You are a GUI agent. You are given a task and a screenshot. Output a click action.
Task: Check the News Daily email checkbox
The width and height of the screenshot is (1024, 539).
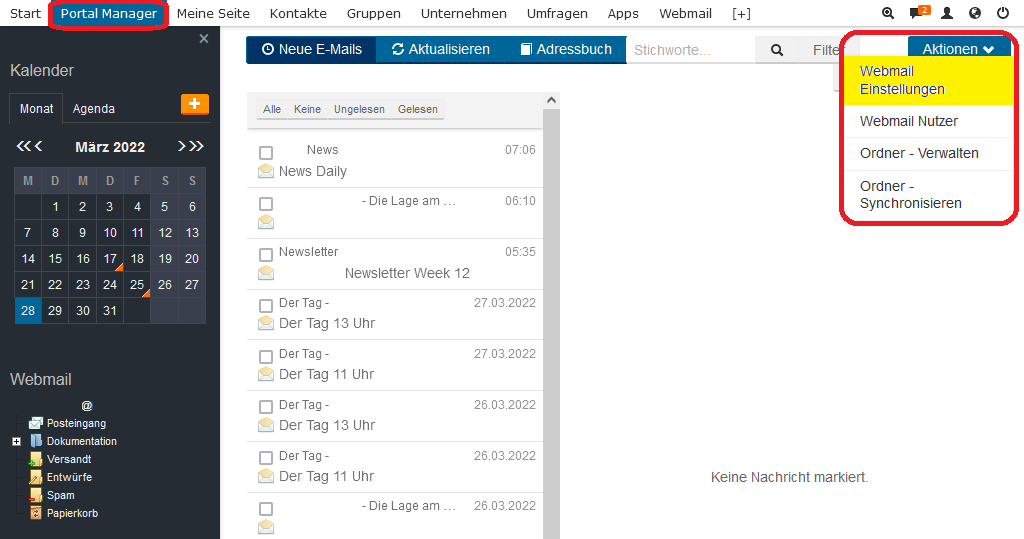[x=266, y=153]
